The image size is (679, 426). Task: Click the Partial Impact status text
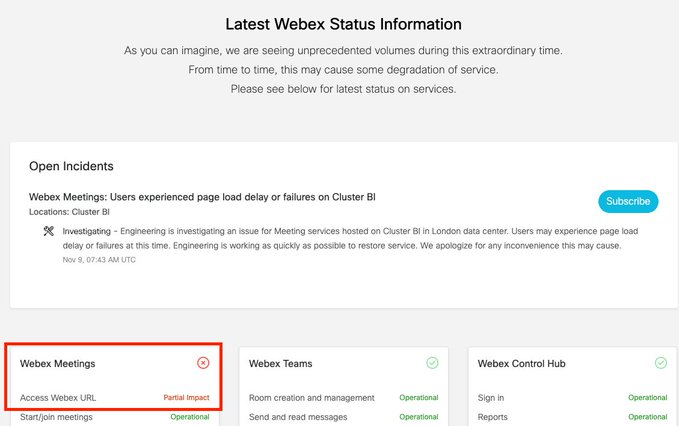[187, 397]
